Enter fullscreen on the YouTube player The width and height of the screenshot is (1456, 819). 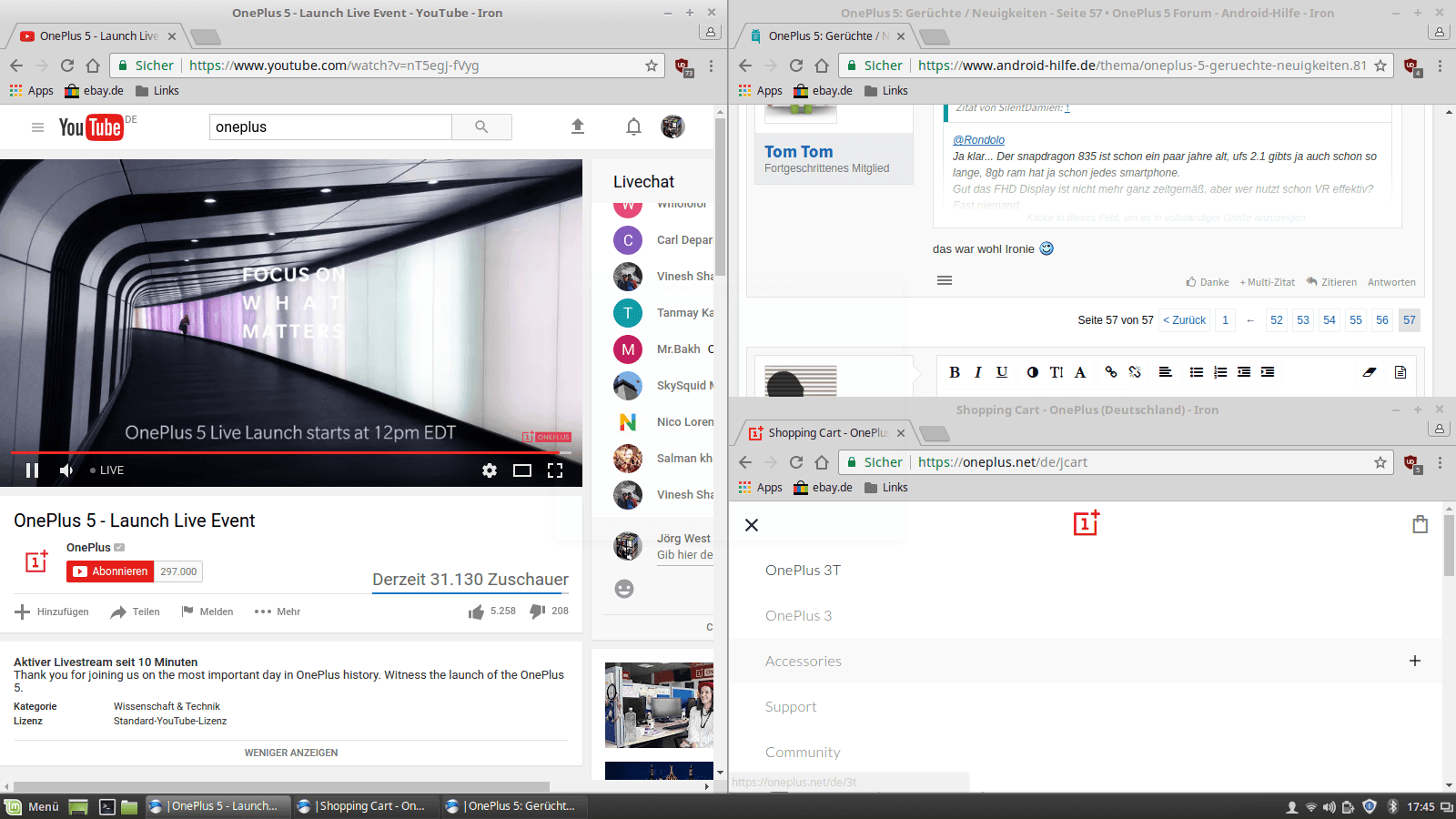tap(555, 470)
